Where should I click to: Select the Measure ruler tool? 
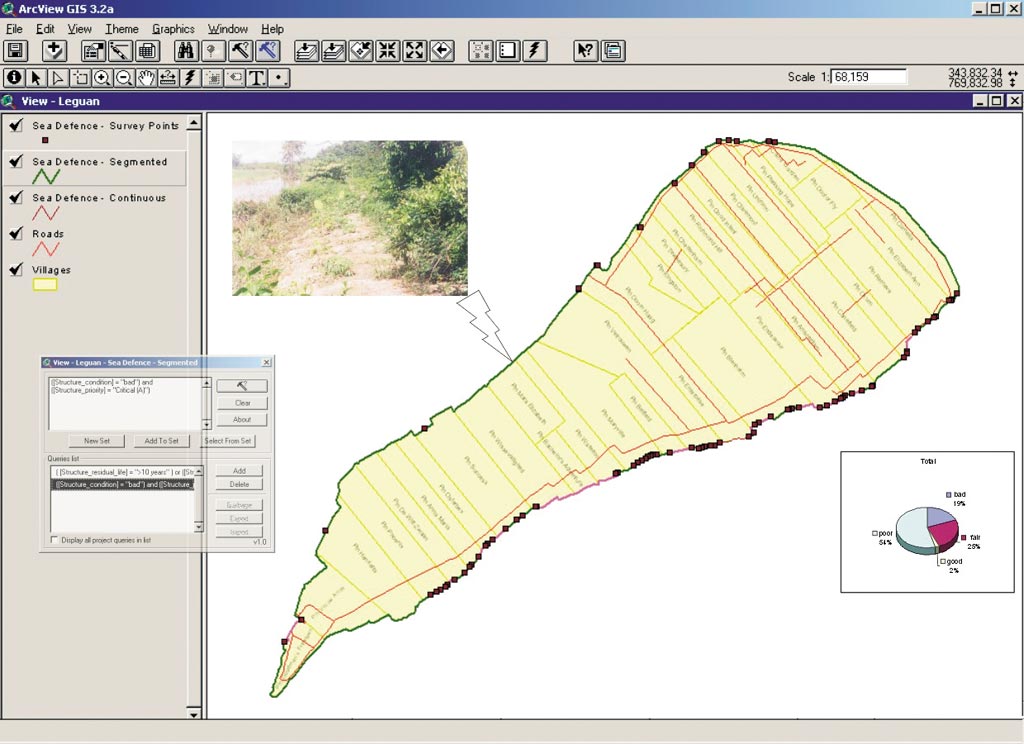click(x=168, y=78)
